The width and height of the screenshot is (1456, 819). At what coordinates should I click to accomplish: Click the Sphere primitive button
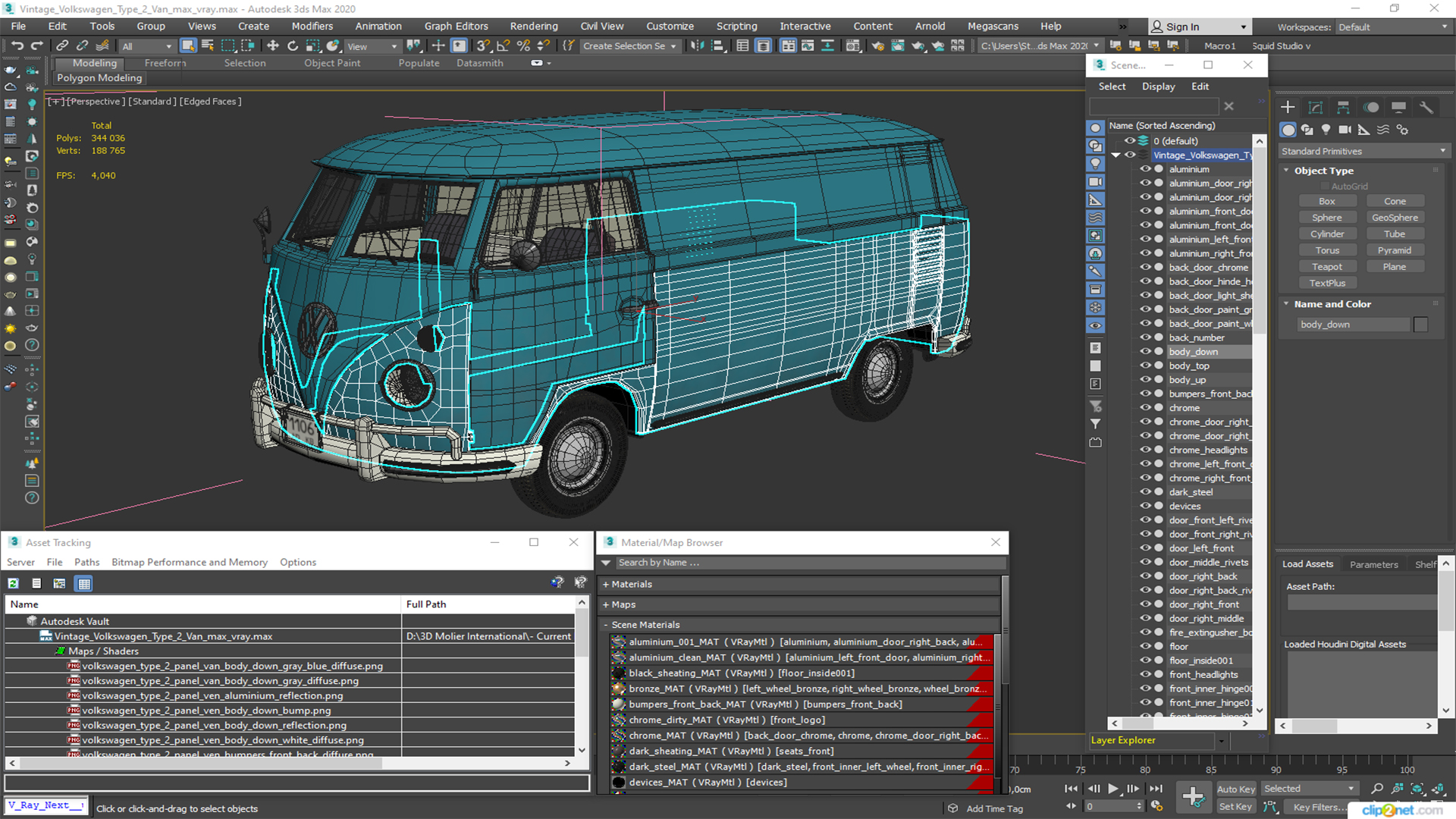[x=1327, y=218]
